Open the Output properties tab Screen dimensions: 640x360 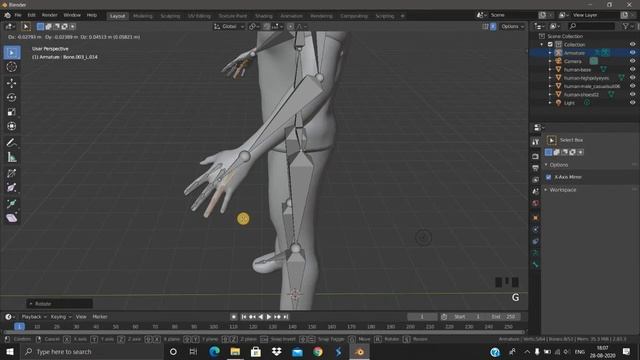(536, 168)
